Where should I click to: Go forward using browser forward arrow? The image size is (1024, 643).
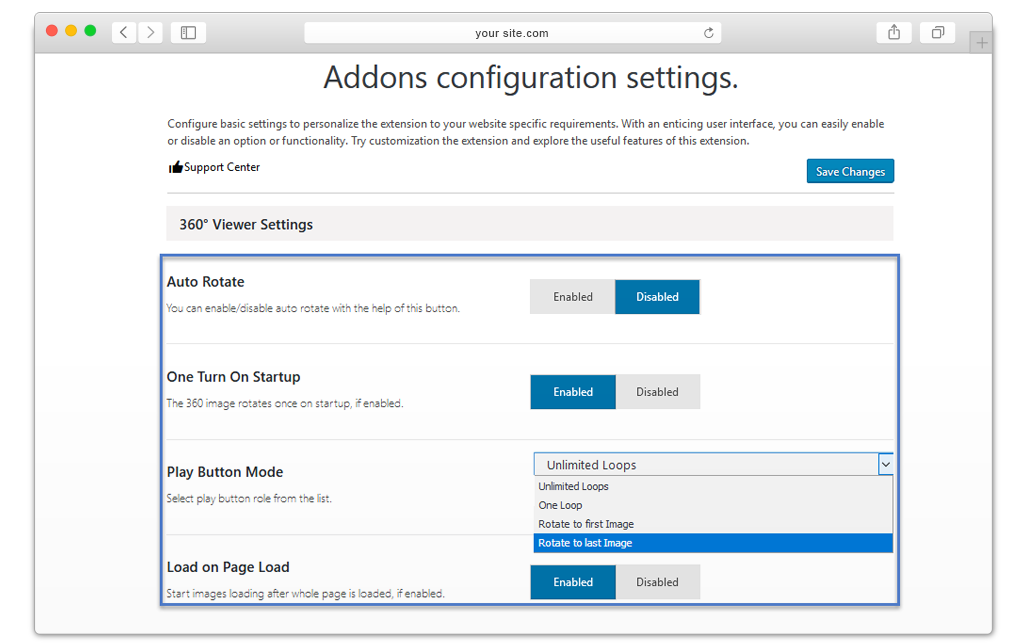(x=151, y=32)
